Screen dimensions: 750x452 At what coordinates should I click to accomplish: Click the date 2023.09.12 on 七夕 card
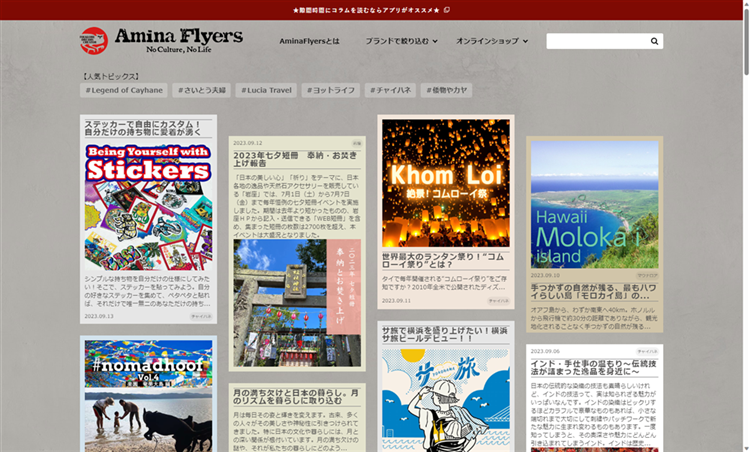[248, 143]
